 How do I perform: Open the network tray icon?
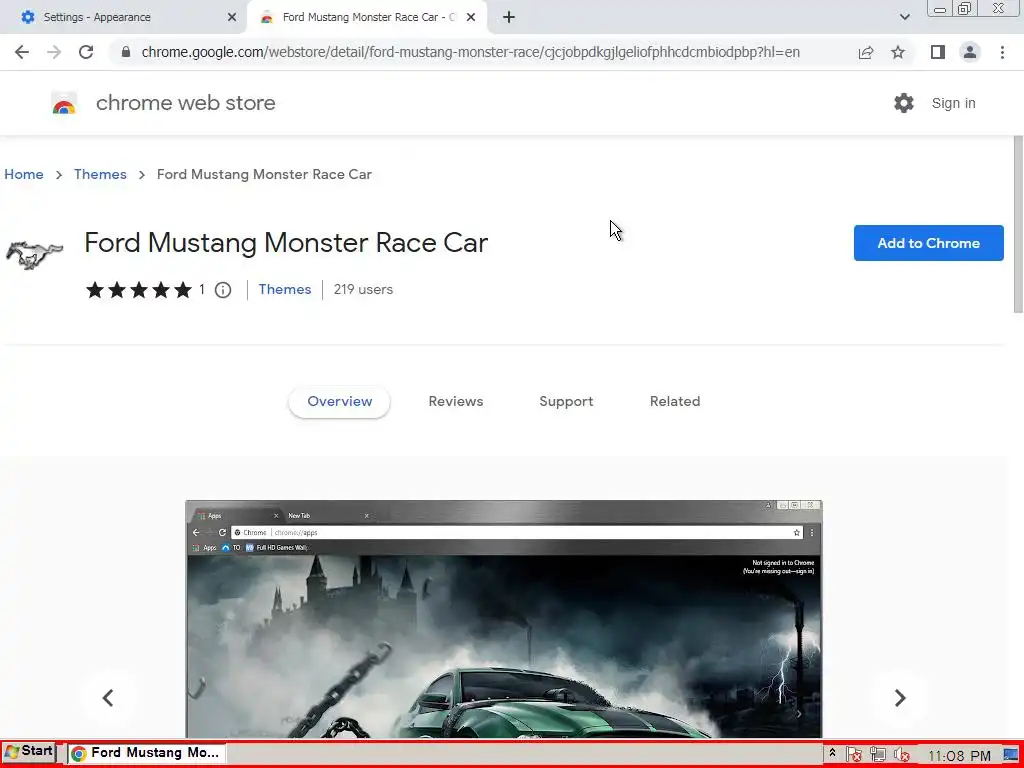878,755
